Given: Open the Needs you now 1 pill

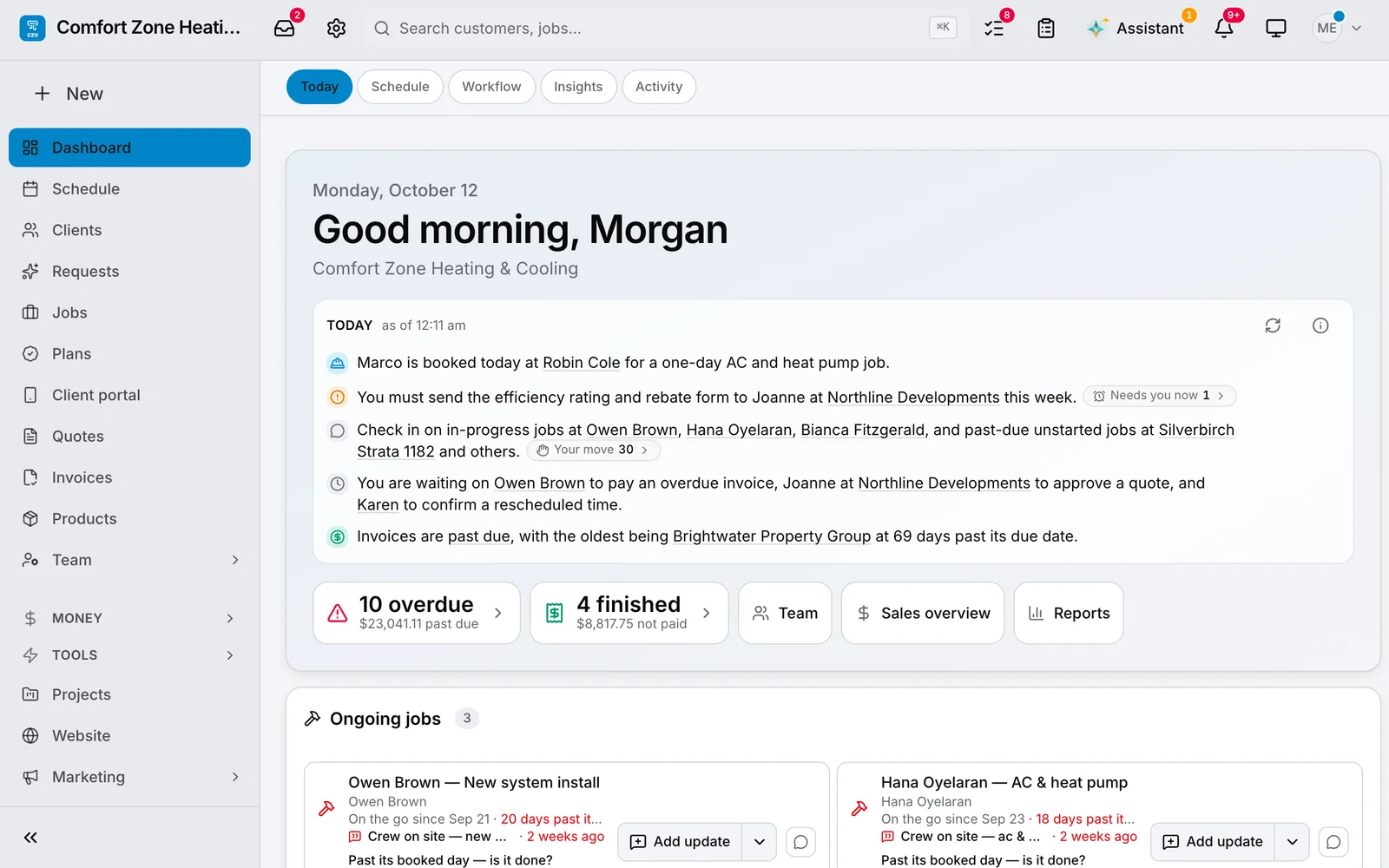Looking at the screenshot, I should click(1160, 396).
